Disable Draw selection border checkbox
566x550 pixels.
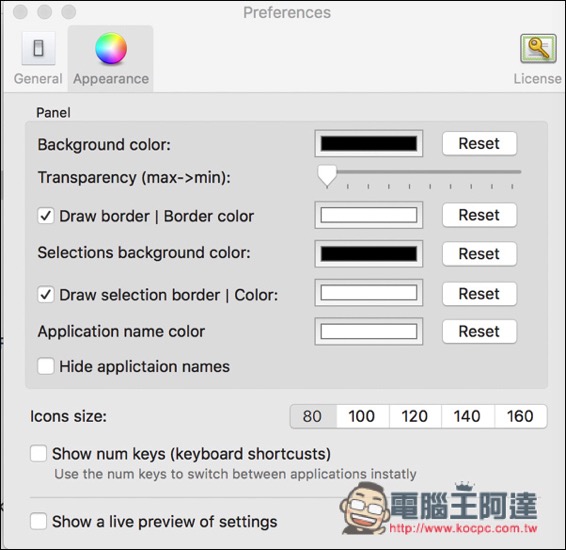(x=46, y=294)
